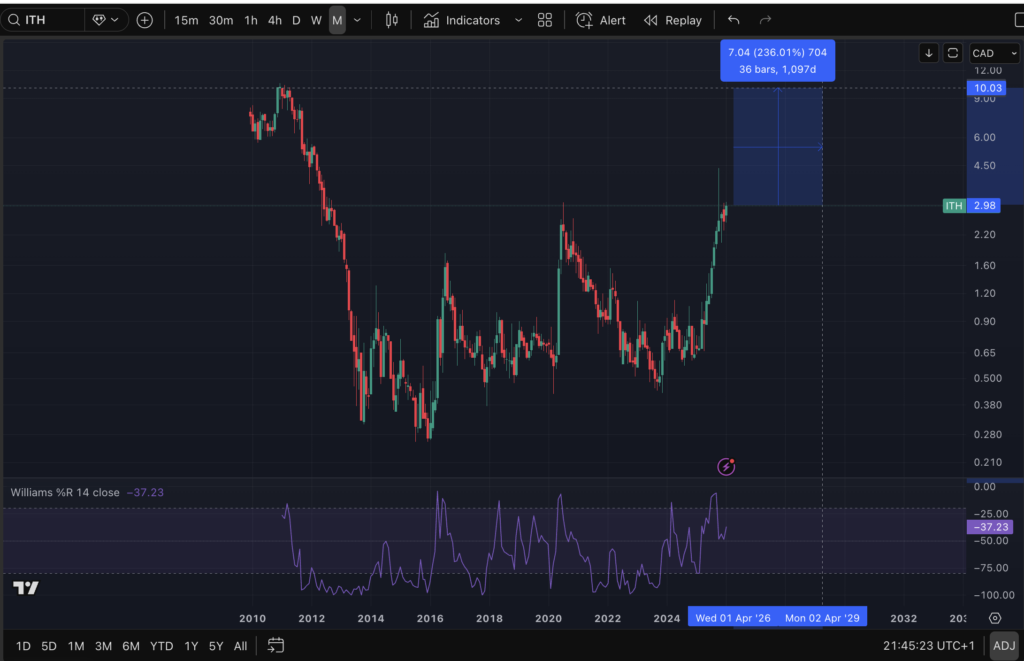Image resolution: width=1024 pixels, height=661 pixels.
Task: Open the CAD currency dropdown
Action: pos(990,53)
